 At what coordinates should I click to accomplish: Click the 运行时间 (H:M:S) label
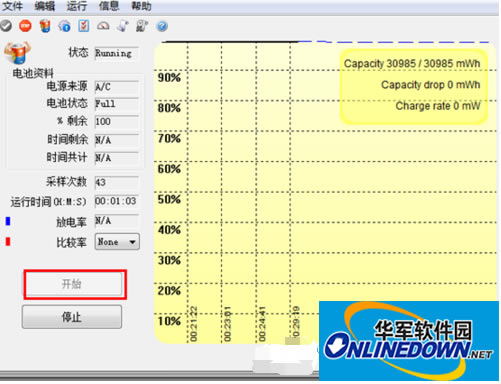coord(49,202)
